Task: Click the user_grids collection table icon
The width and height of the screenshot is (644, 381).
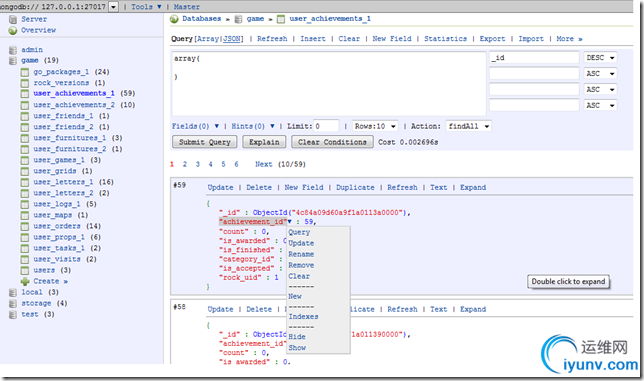Action: click(25, 171)
